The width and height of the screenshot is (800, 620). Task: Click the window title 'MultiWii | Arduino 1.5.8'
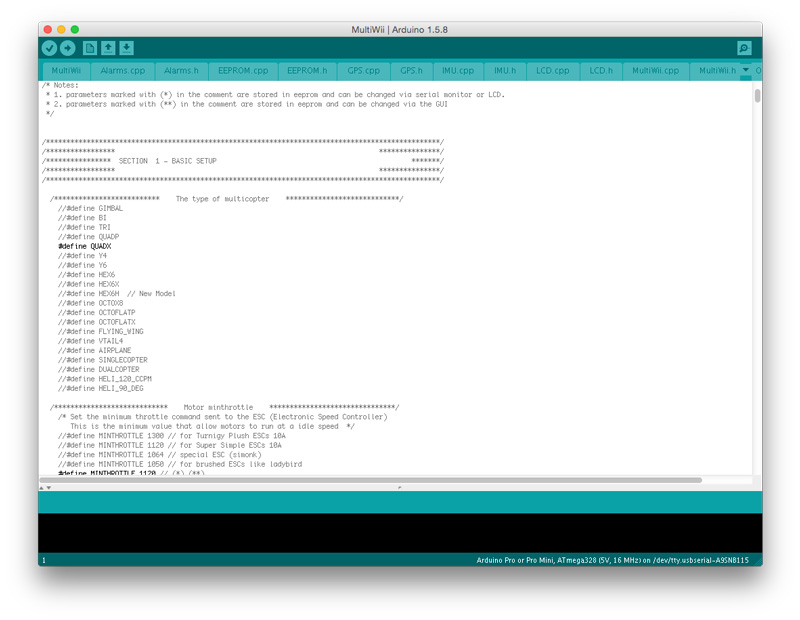pos(399,30)
